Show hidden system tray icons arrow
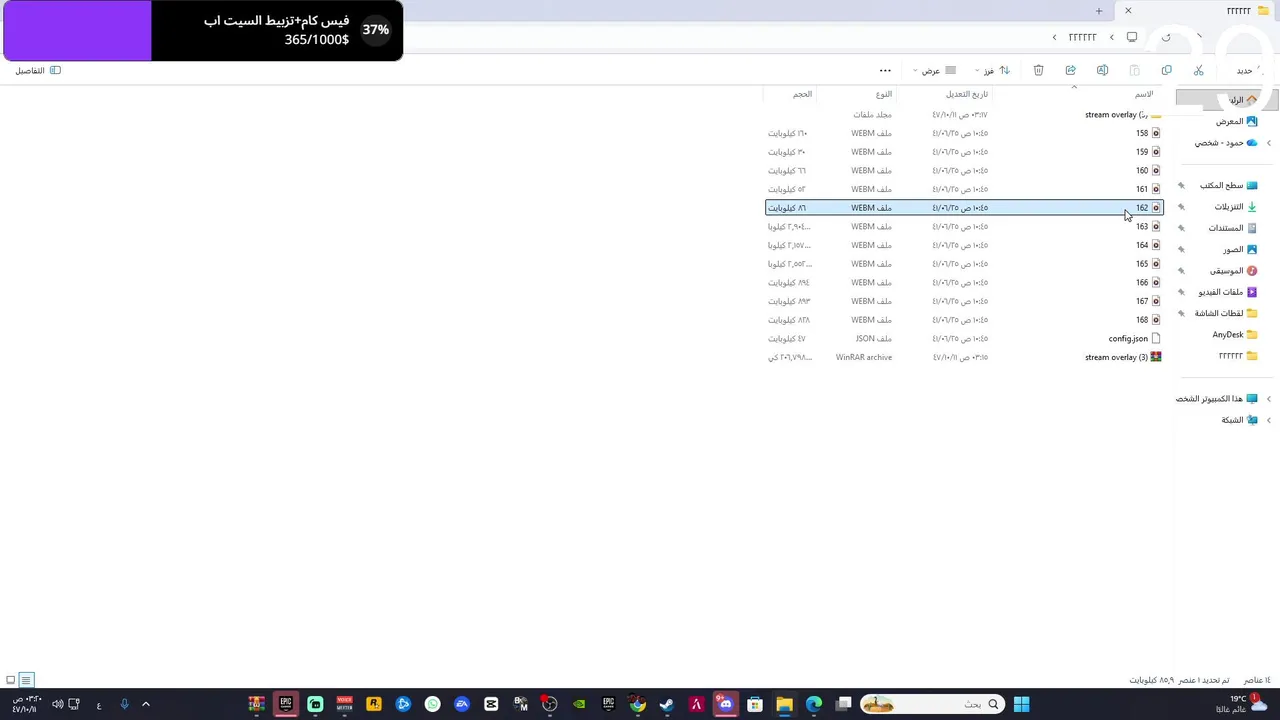This screenshot has width=1280, height=720. click(x=145, y=704)
